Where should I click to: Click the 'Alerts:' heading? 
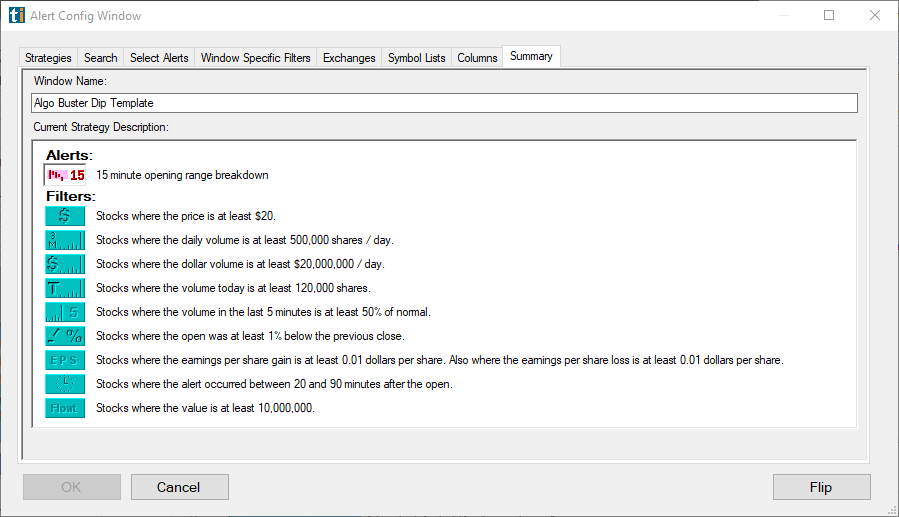pyautogui.click(x=69, y=155)
